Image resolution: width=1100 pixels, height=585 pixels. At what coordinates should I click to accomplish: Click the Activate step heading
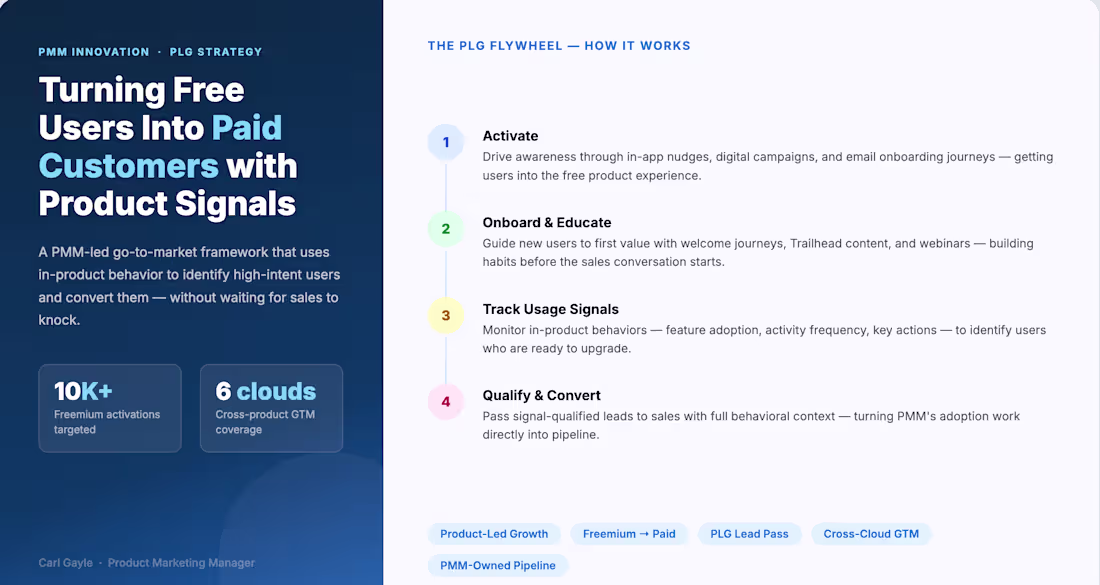click(510, 136)
